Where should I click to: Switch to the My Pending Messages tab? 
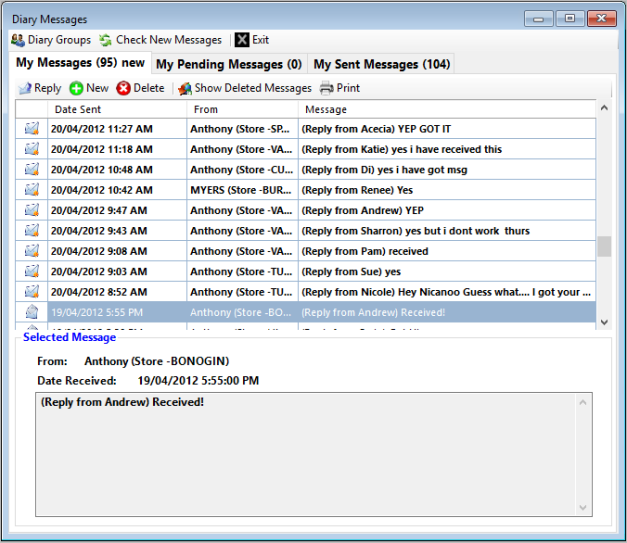point(229,64)
